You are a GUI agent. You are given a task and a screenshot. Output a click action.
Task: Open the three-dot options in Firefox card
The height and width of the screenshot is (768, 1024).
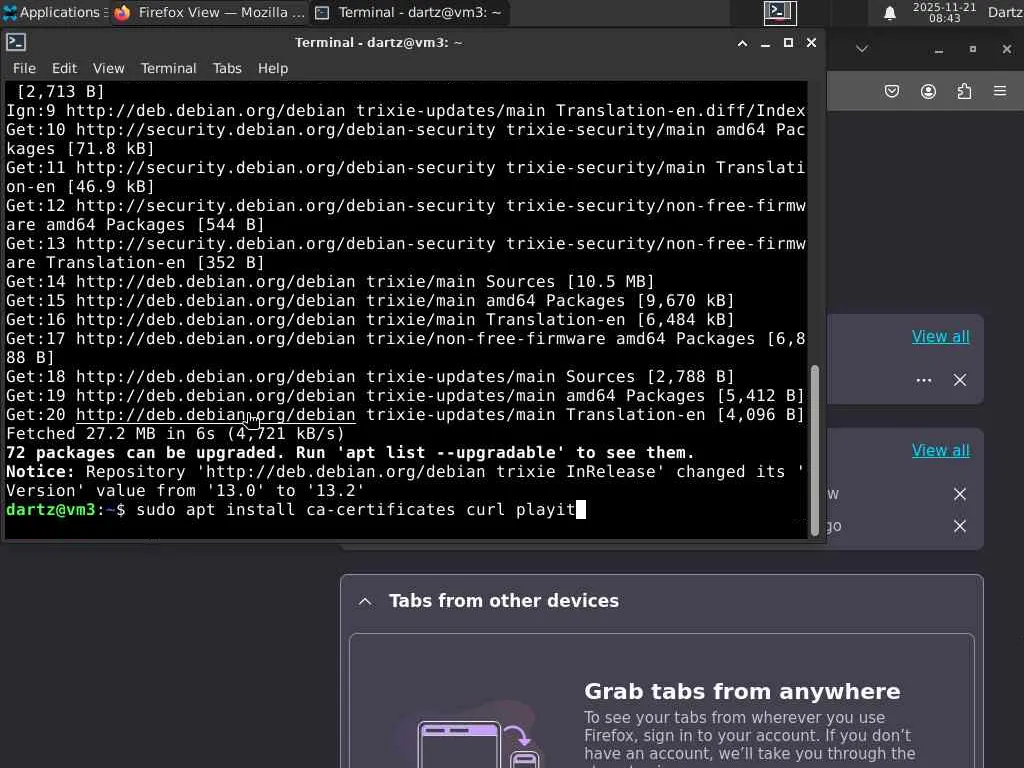923,380
